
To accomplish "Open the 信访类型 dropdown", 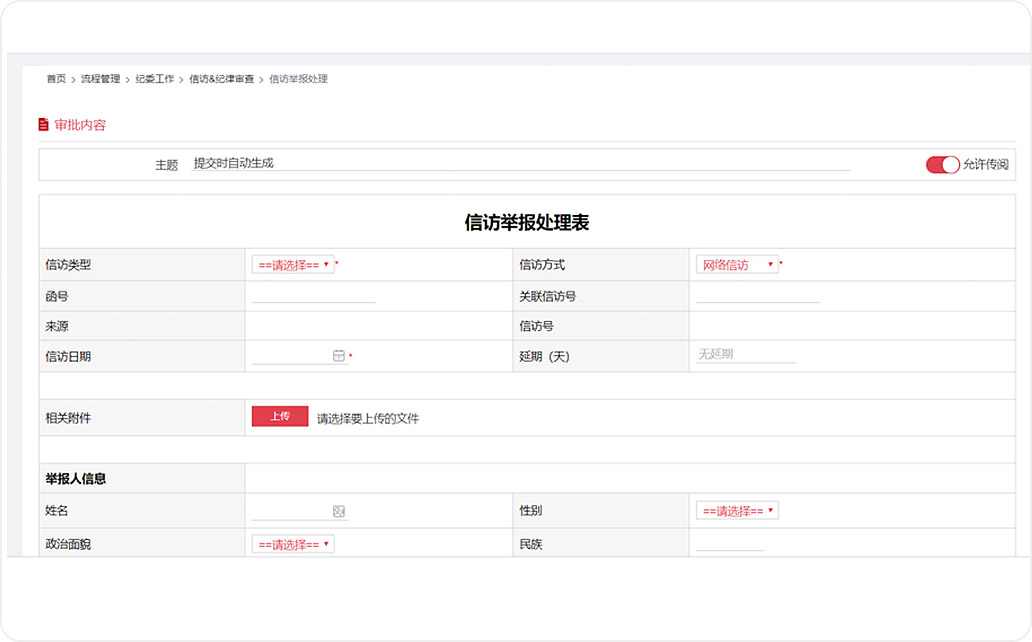I will [x=293, y=265].
